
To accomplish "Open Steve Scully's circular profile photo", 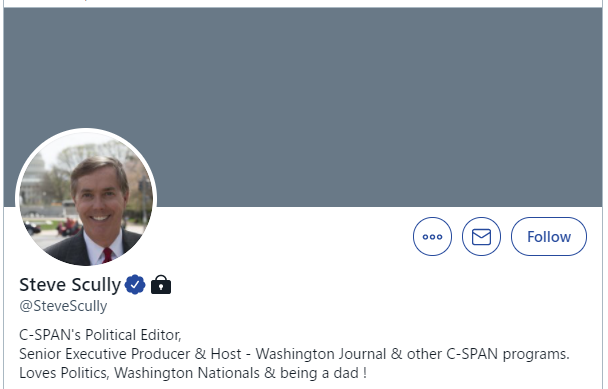I will (x=86, y=199).
